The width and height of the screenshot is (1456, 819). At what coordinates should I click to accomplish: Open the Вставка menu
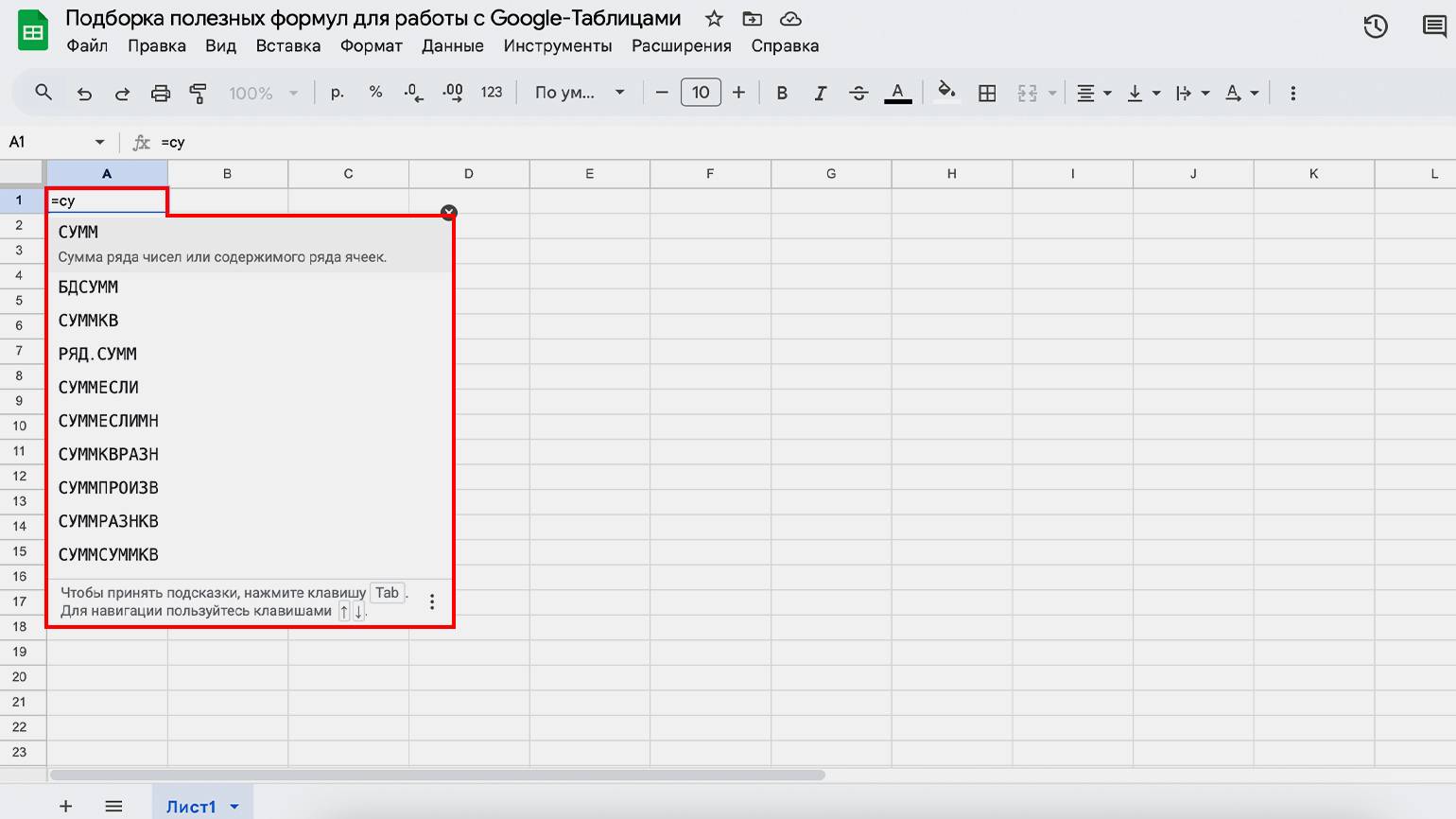coord(288,45)
